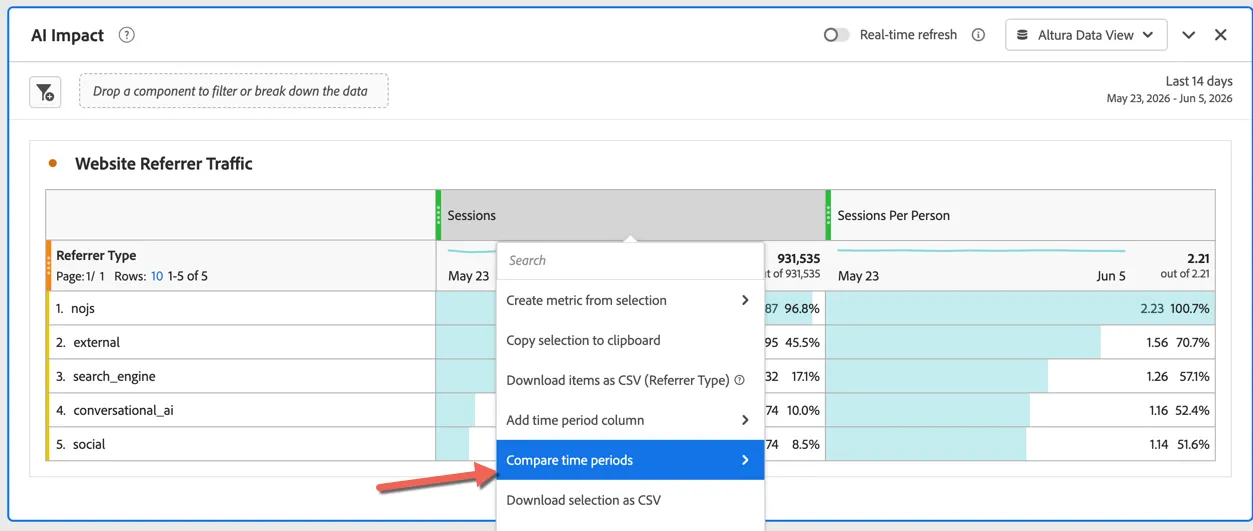
Task: Click the 2.23 100.7% cell
Action: (x=1021, y=309)
